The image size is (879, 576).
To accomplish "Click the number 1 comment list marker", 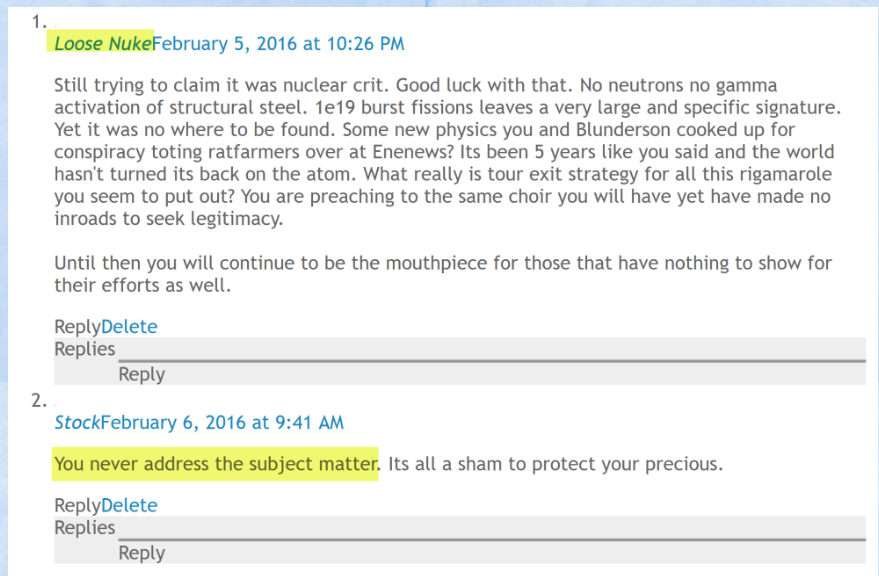I will (x=39, y=21).
